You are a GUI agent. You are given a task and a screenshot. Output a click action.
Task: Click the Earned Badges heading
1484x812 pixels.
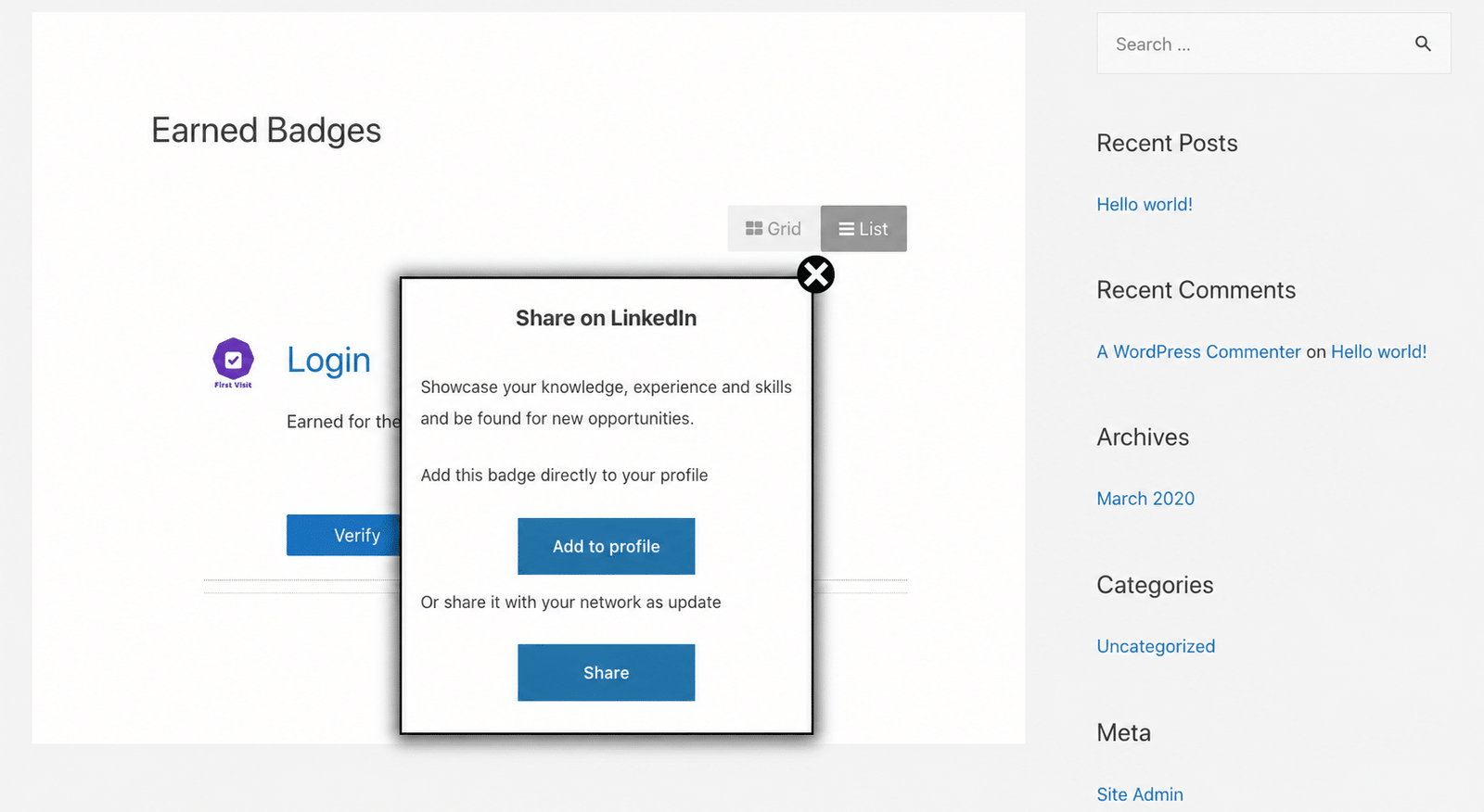point(266,131)
